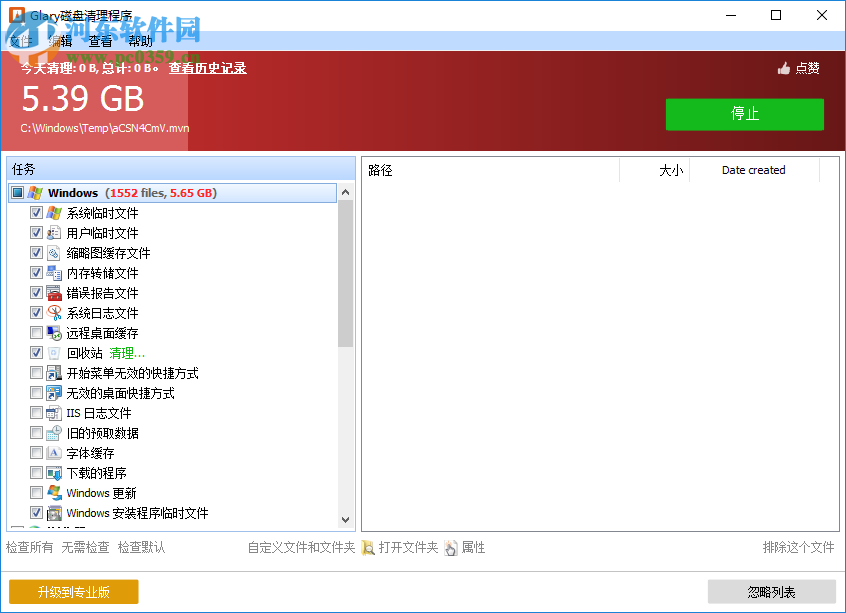Click the 字体缓存 item icon
Image resolution: width=846 pixels, height=613 pixels.
coord(52,452)
